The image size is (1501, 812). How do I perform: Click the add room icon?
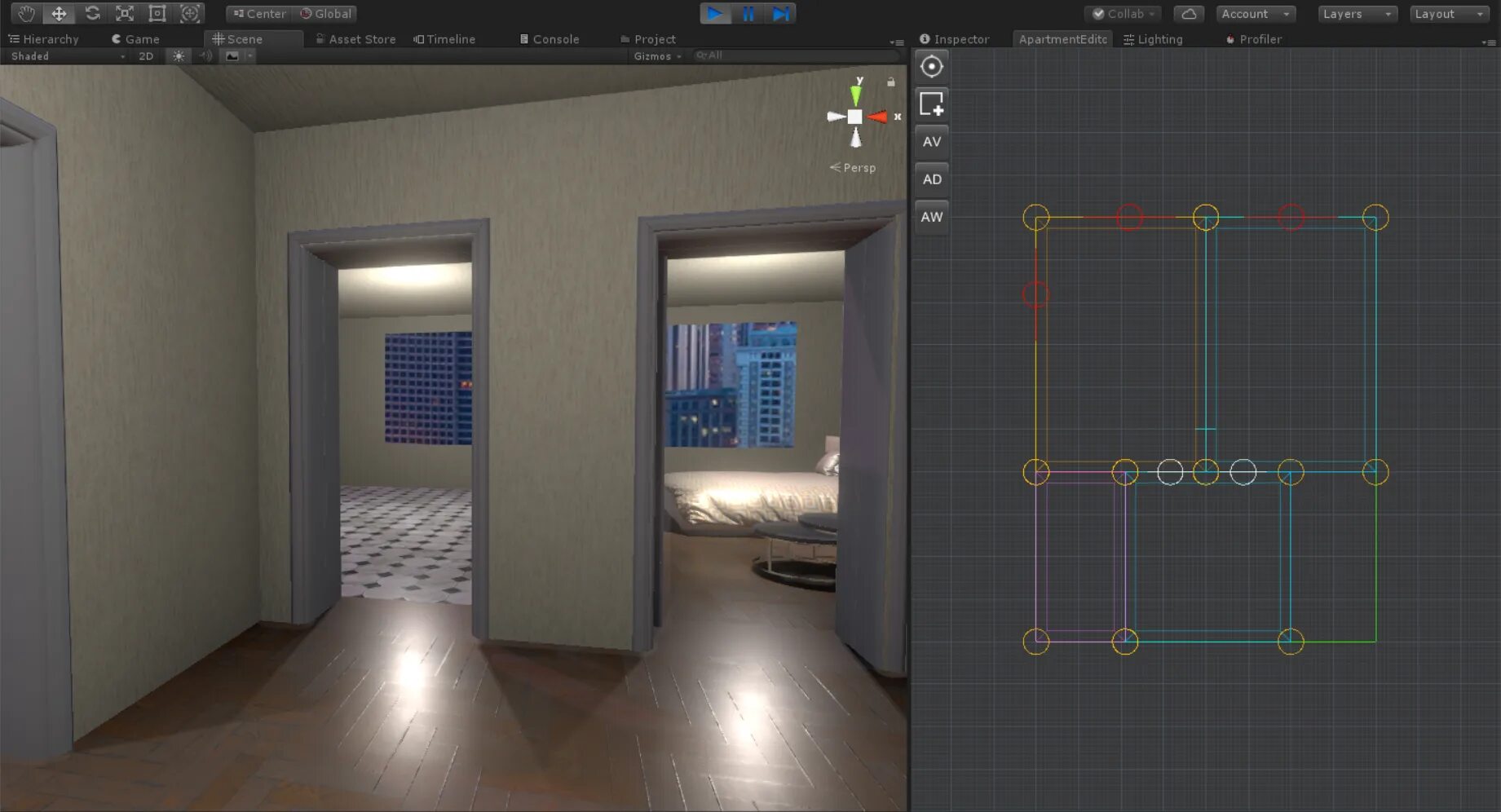click(931, 104)
